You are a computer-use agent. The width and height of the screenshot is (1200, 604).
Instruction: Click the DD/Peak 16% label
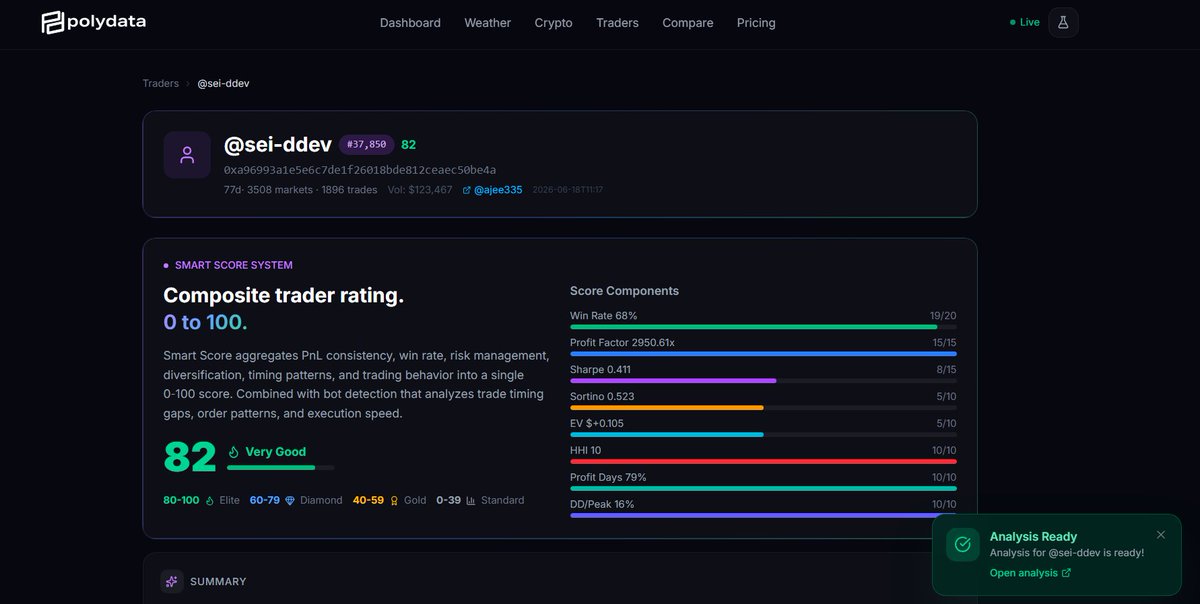[602, 504]
